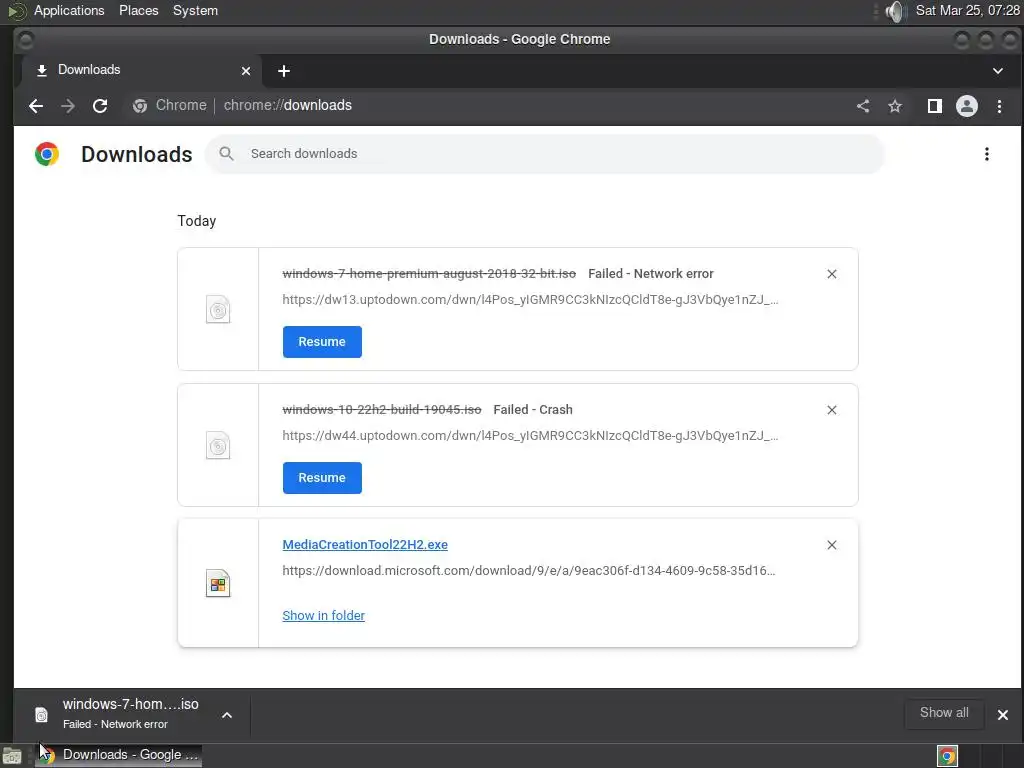Click the clock showing Sat Mar 25, 07:28

[967, 10]
